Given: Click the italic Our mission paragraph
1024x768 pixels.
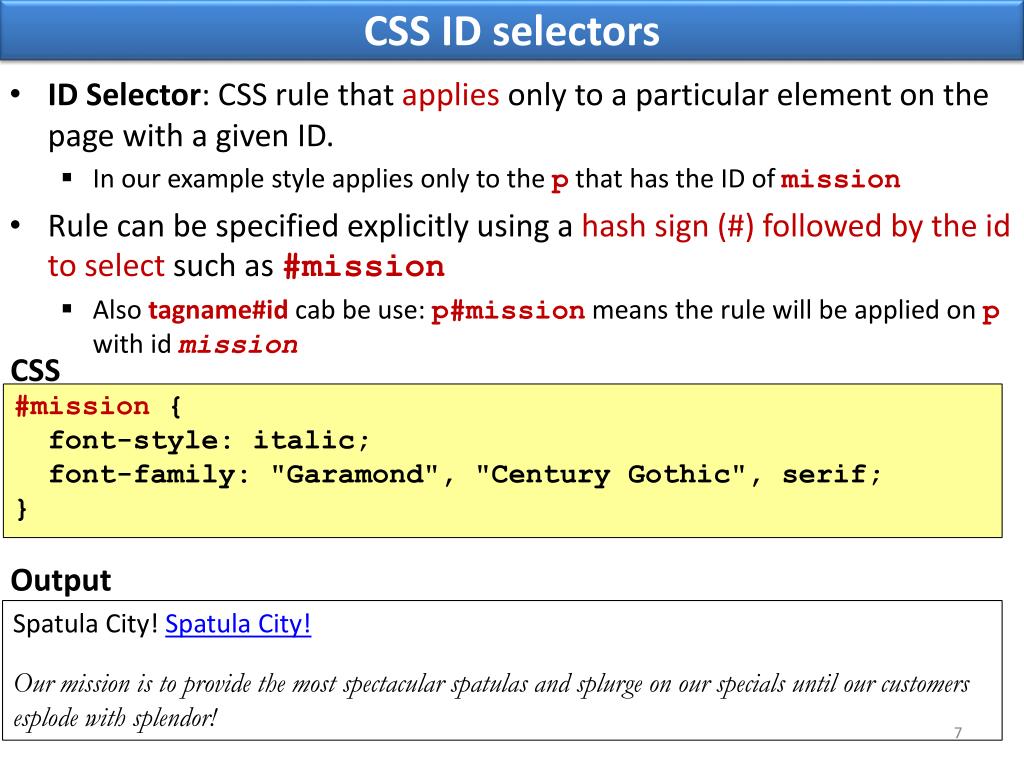Looking at the screenshot, I should [x=491, y=701].
